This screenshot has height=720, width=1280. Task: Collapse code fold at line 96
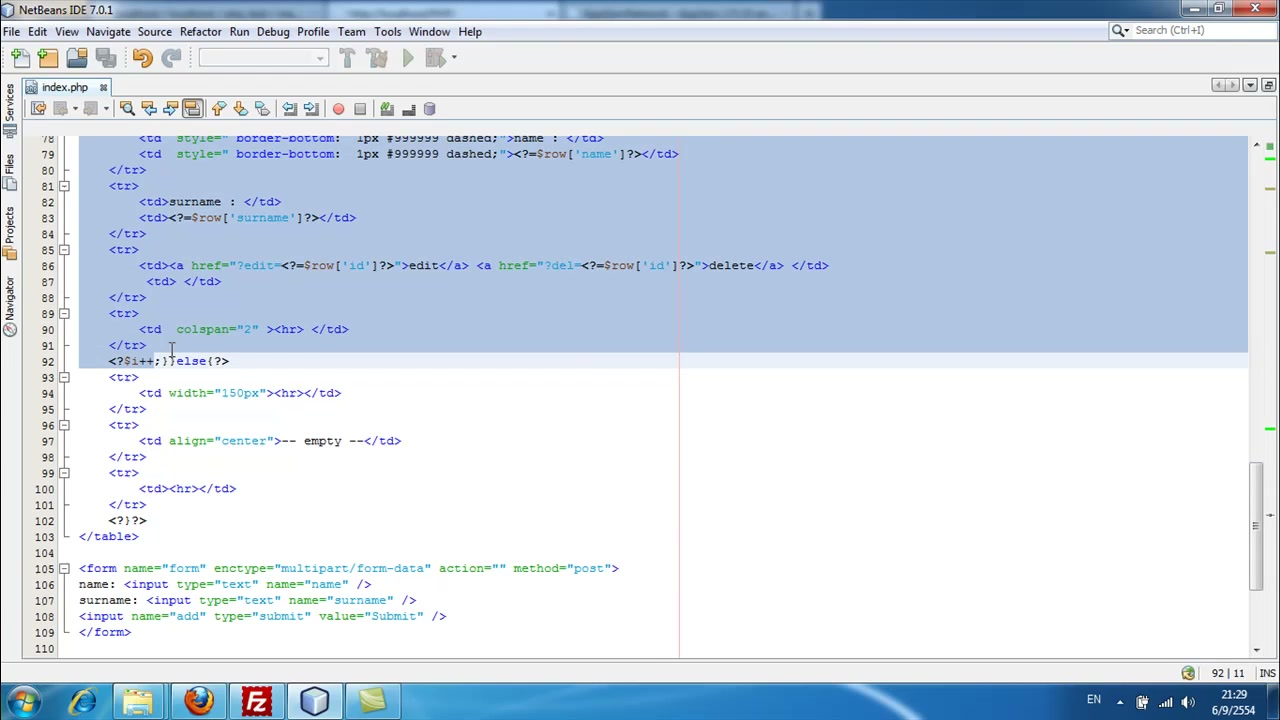[64, 425]
